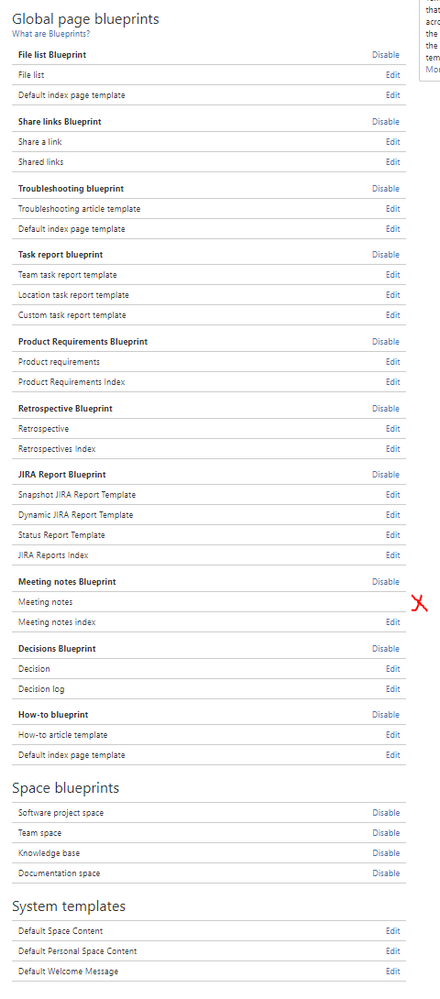Click 'Decisions Blueprint' row title
The image size is (440, 999).
(57, 649)
